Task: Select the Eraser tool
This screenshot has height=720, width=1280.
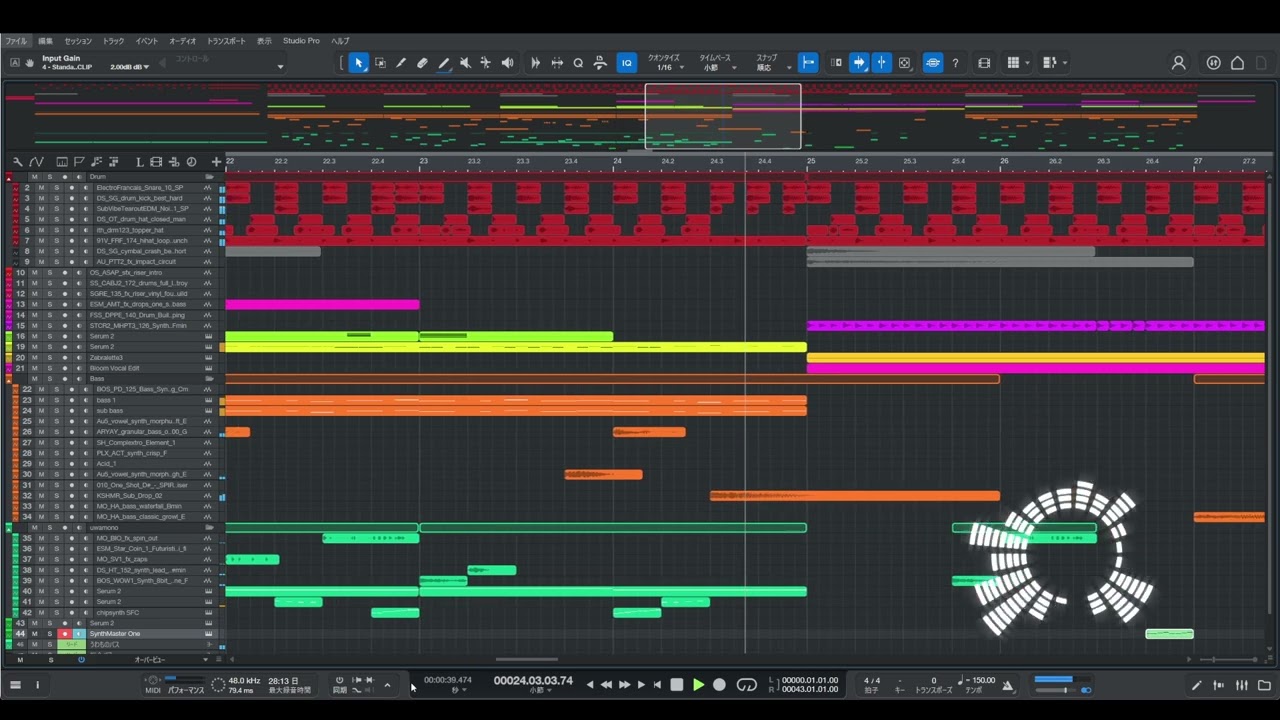Action: [422, 63]
